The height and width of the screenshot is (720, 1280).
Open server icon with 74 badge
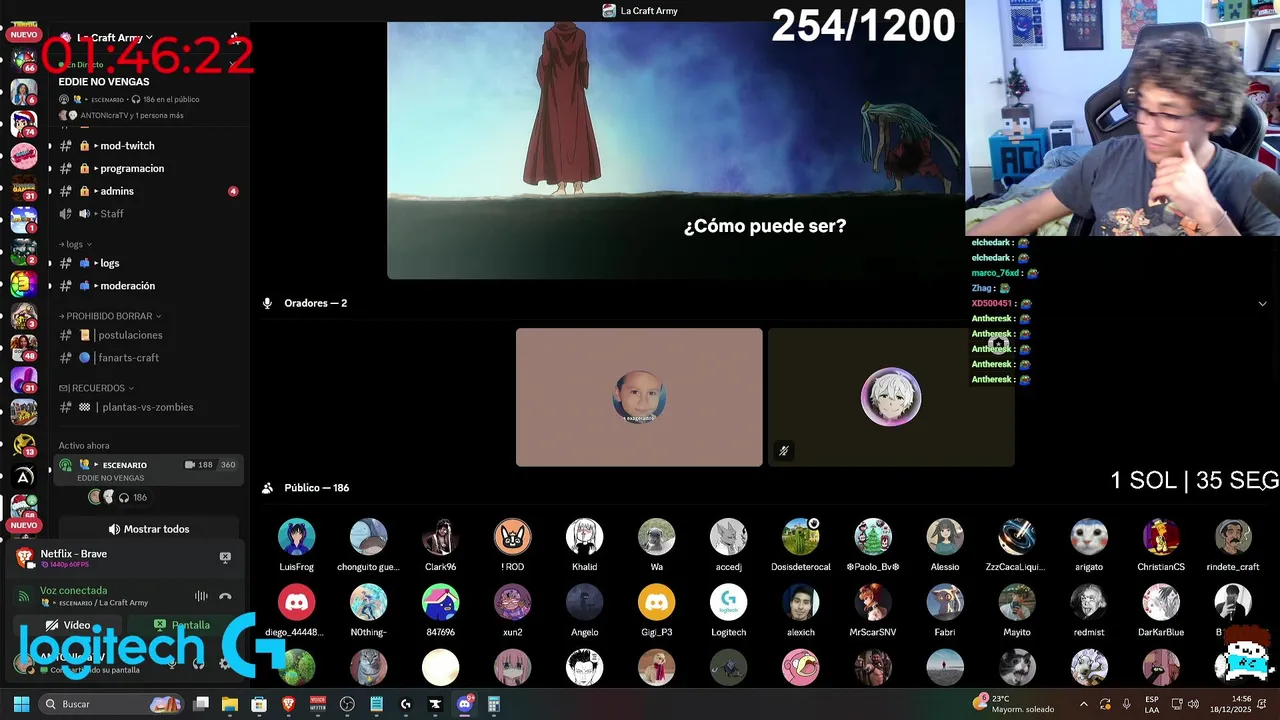tap(24, 122)
